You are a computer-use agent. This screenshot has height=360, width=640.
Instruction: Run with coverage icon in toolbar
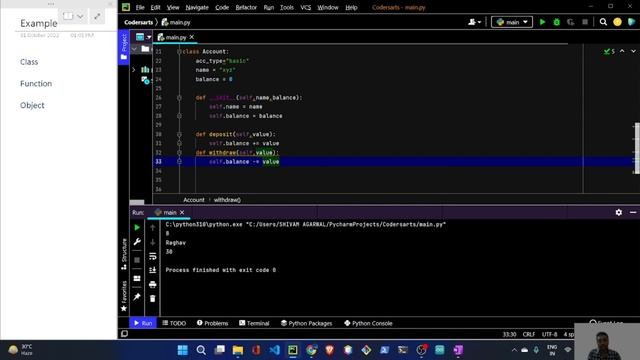point(571,22)
